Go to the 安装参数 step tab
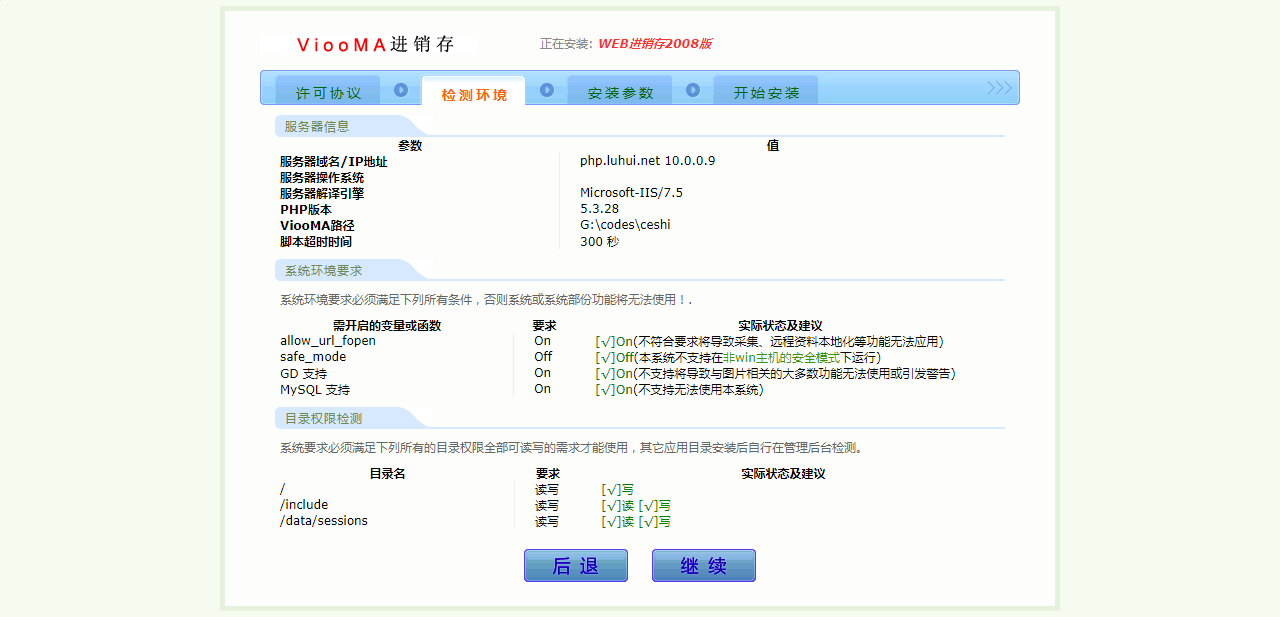The width and height of the screenshot is (1280, 617). pyautogui.click(x=620, y=91)
